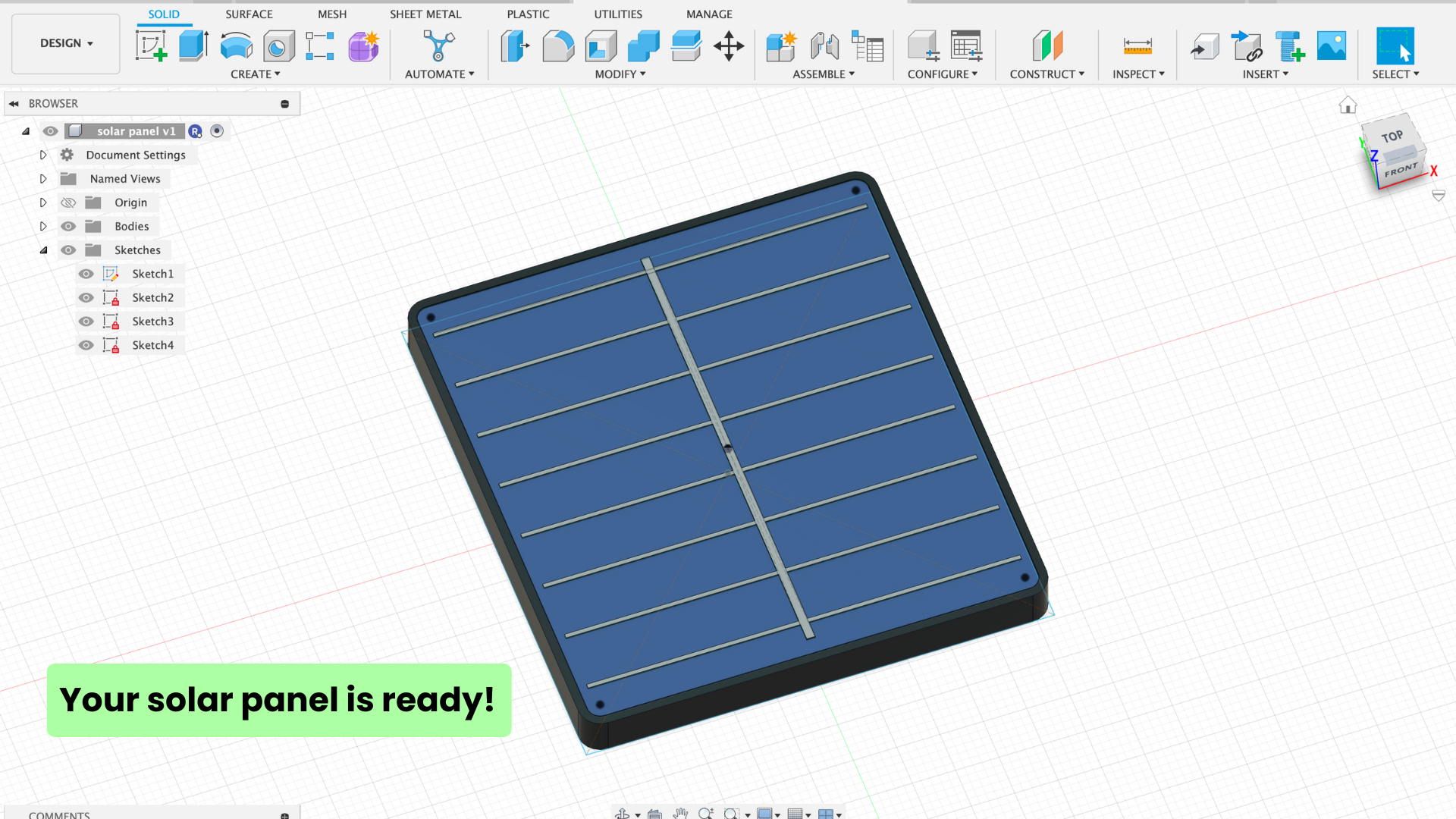1456x819 pixels.
Task: Collapse the solar panel v1 root node
Action: coord(26,131)
